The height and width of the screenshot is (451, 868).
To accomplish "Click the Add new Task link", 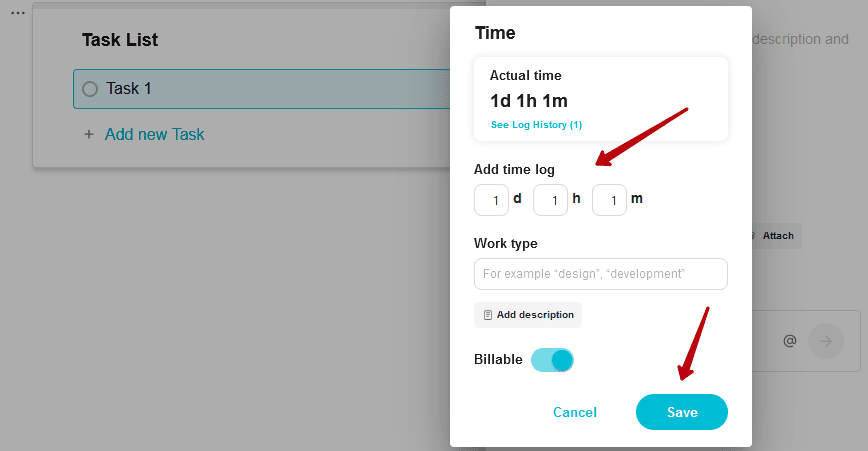I will coord(154,134).
